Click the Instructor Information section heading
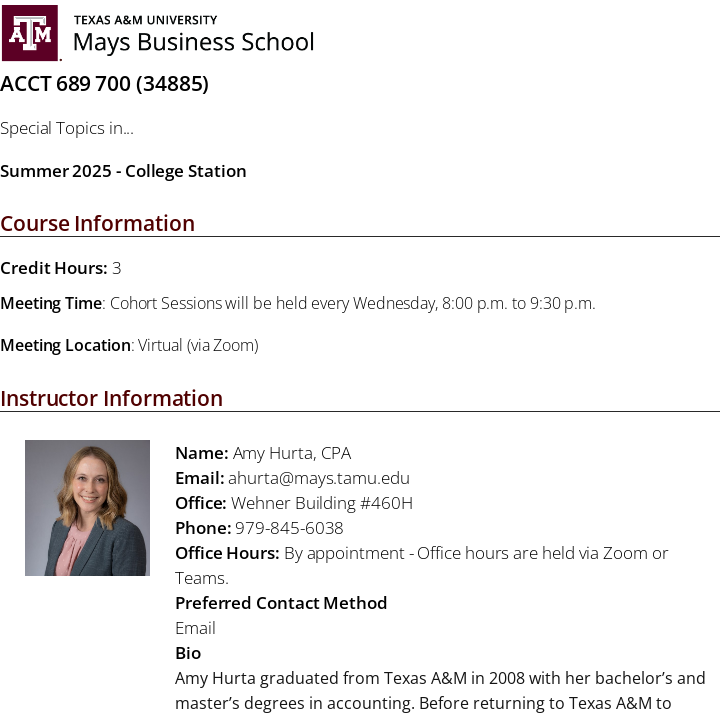720x720 pixels. 111,398
